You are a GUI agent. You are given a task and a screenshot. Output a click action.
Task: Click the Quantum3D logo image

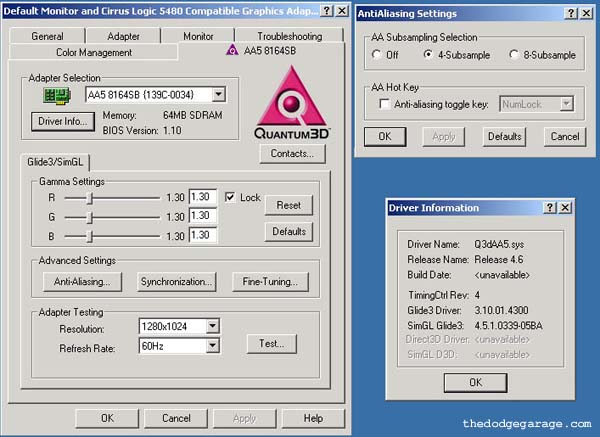[x=292, y=103]
